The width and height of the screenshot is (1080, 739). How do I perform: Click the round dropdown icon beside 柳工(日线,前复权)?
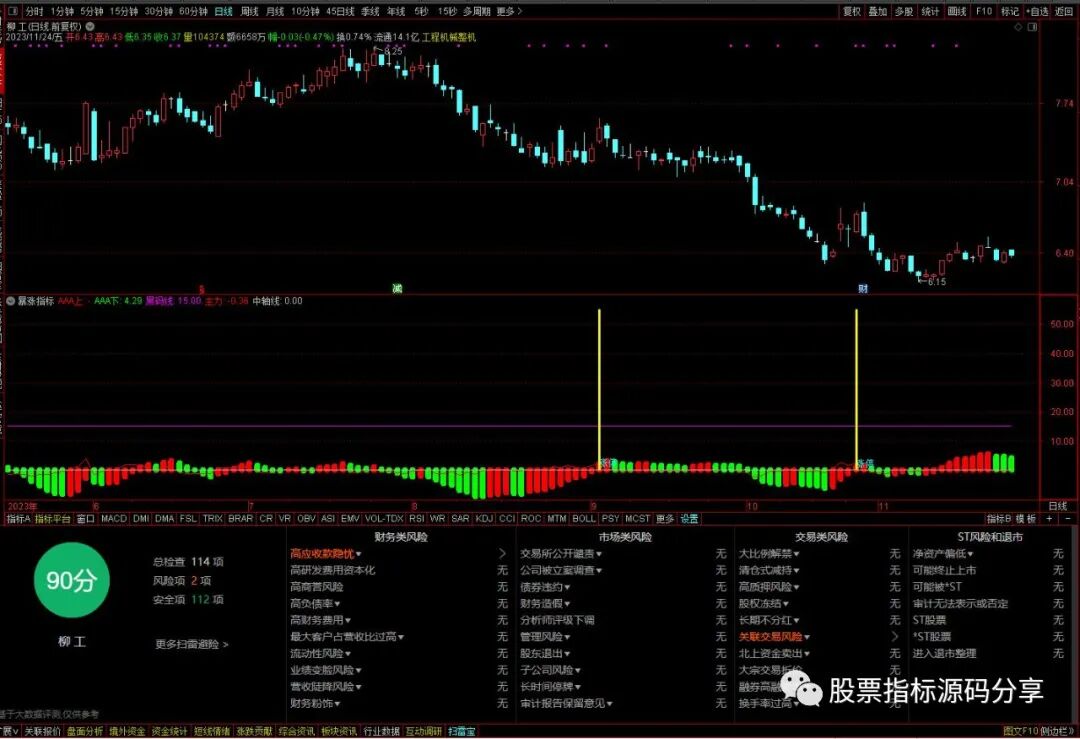click(x=90, y=26)
